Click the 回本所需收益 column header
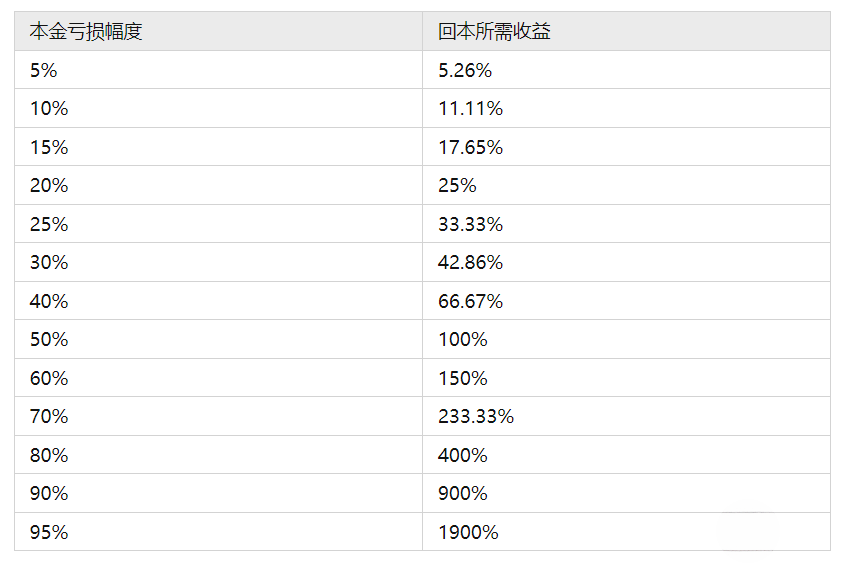 [494, 31]
